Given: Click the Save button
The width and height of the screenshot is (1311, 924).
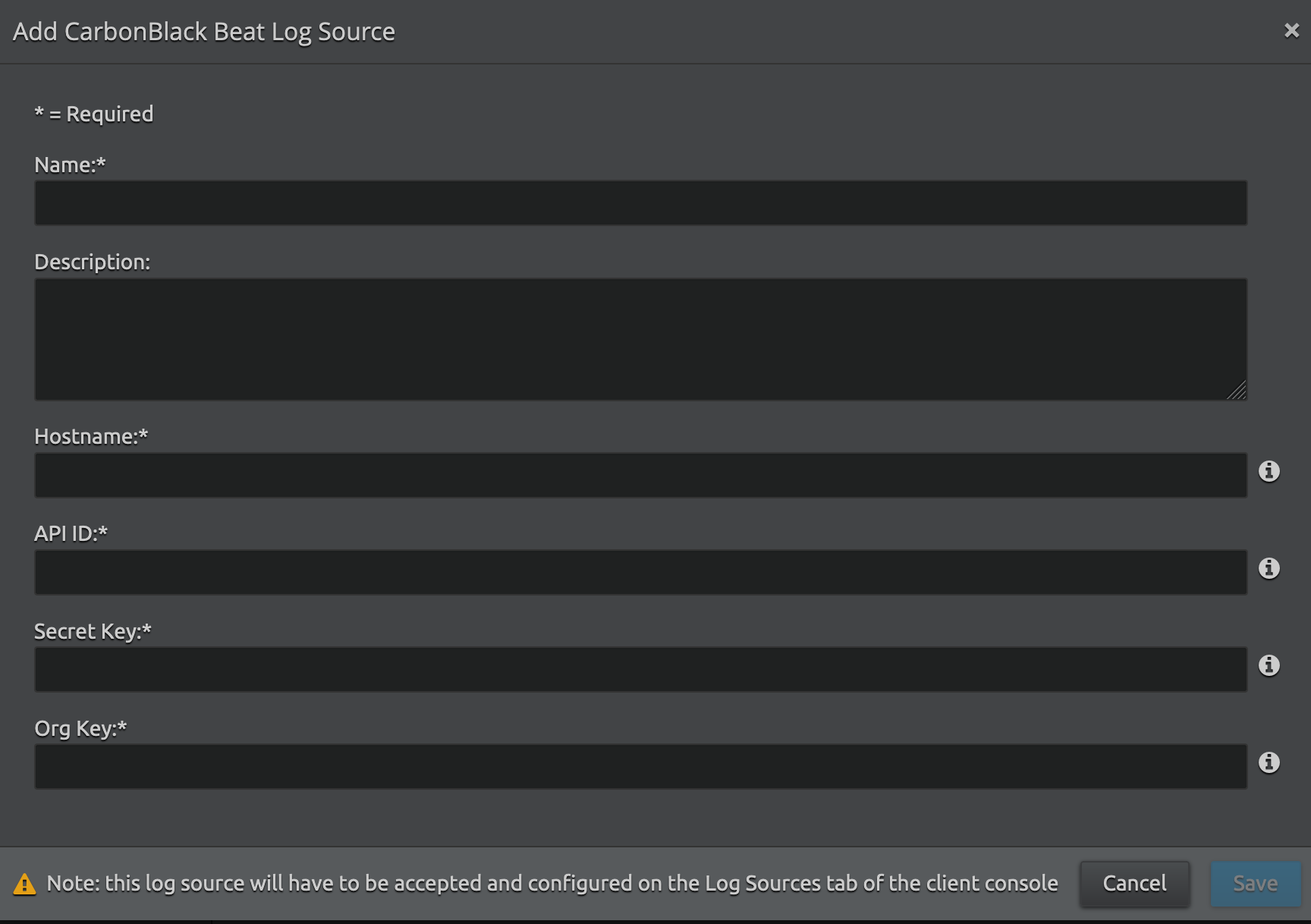Looking at the screenshot, I should click(1255, 884).
